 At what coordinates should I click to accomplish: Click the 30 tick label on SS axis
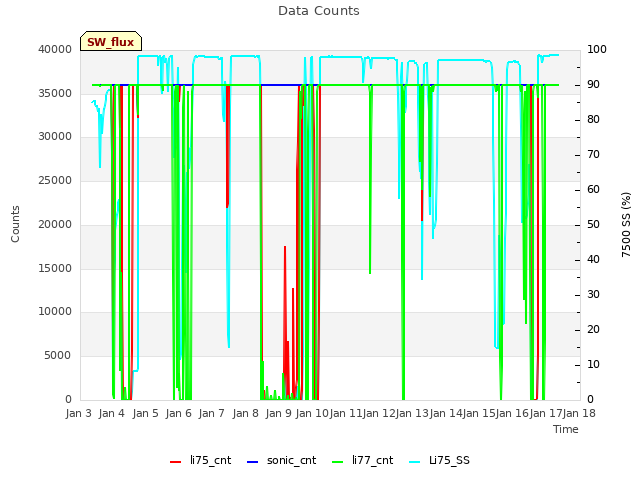593,295
